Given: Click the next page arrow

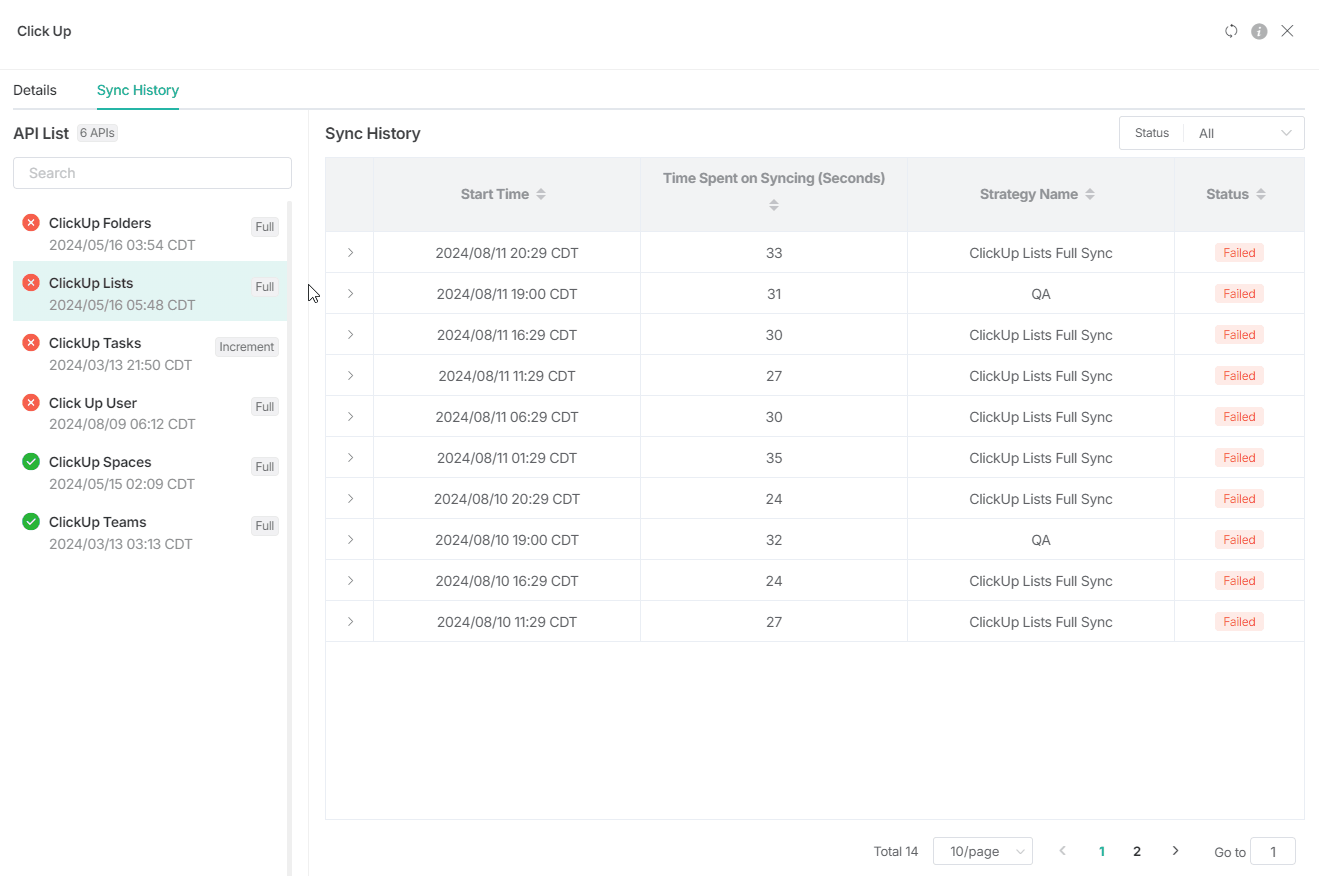Looking at the screenshot, I should tap(1175, 851).
